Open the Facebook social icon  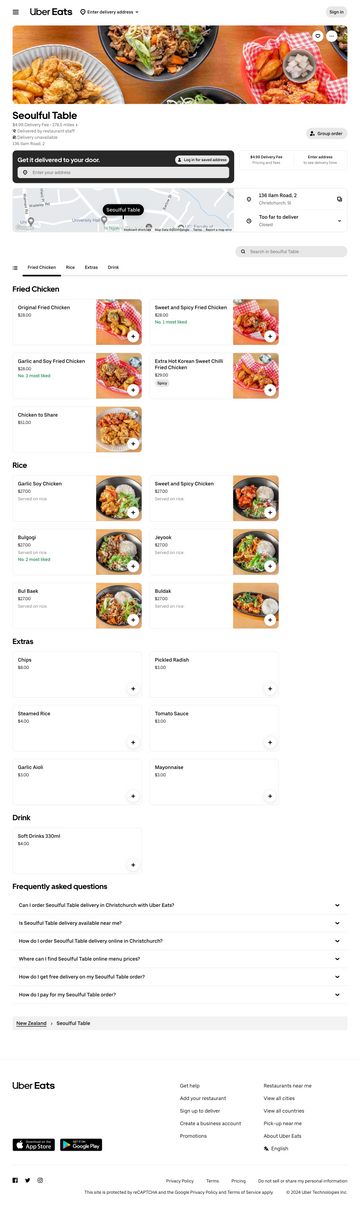[15, 1180]
